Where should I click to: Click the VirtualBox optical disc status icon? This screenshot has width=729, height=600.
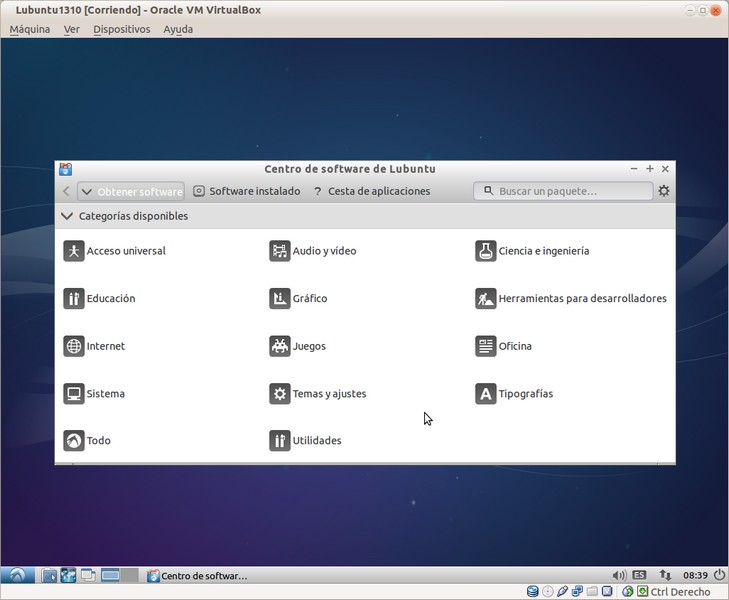point(548,592)
